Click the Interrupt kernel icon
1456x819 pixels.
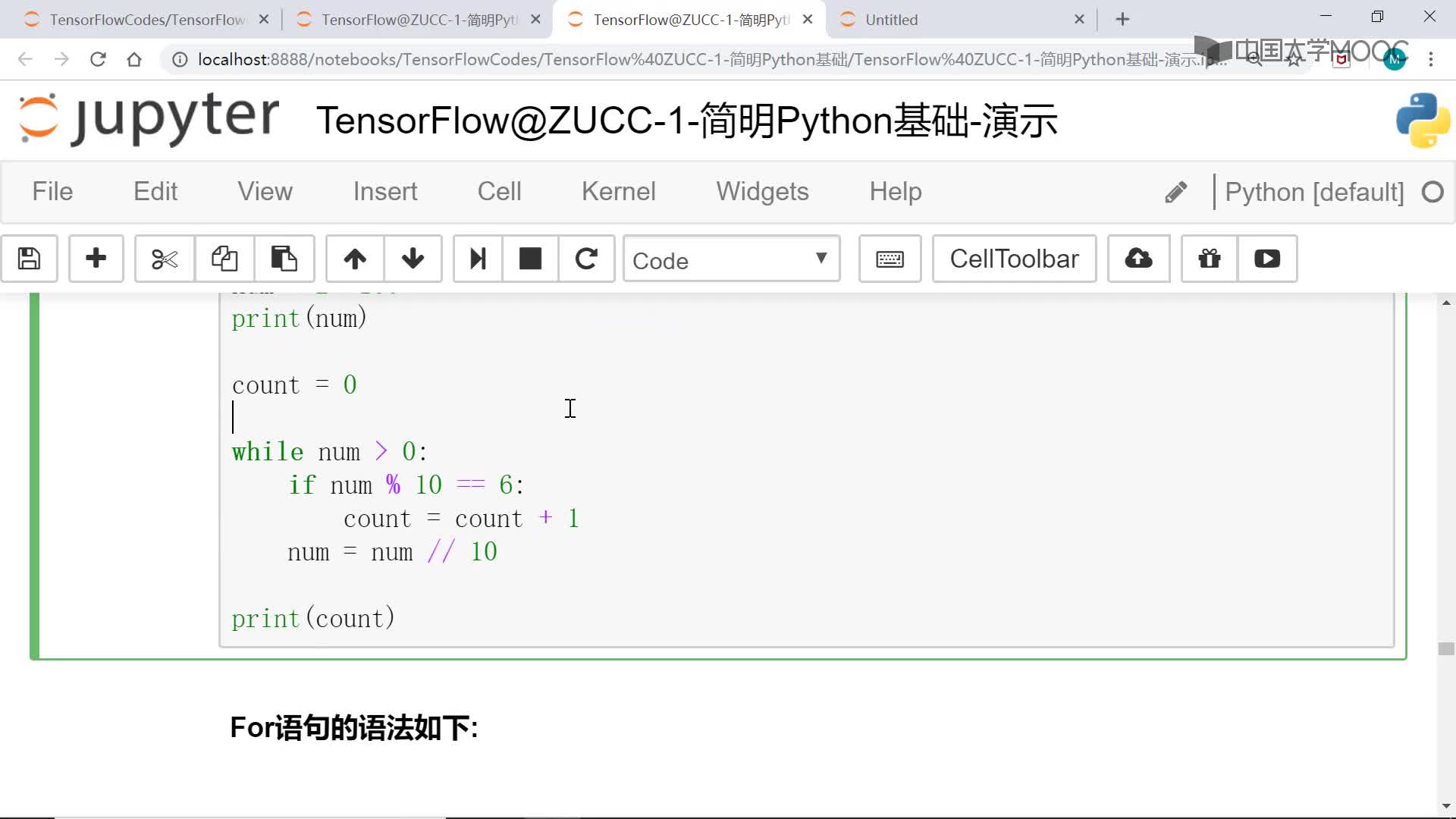coord(531,259)
